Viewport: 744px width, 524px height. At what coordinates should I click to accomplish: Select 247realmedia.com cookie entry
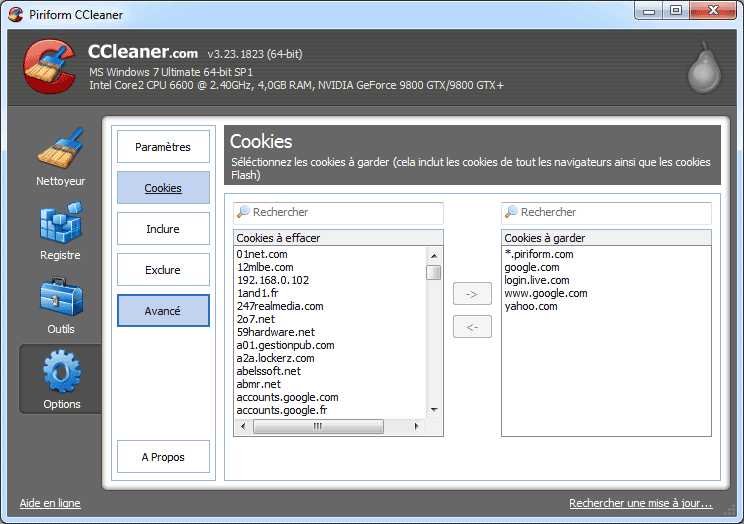280,306
